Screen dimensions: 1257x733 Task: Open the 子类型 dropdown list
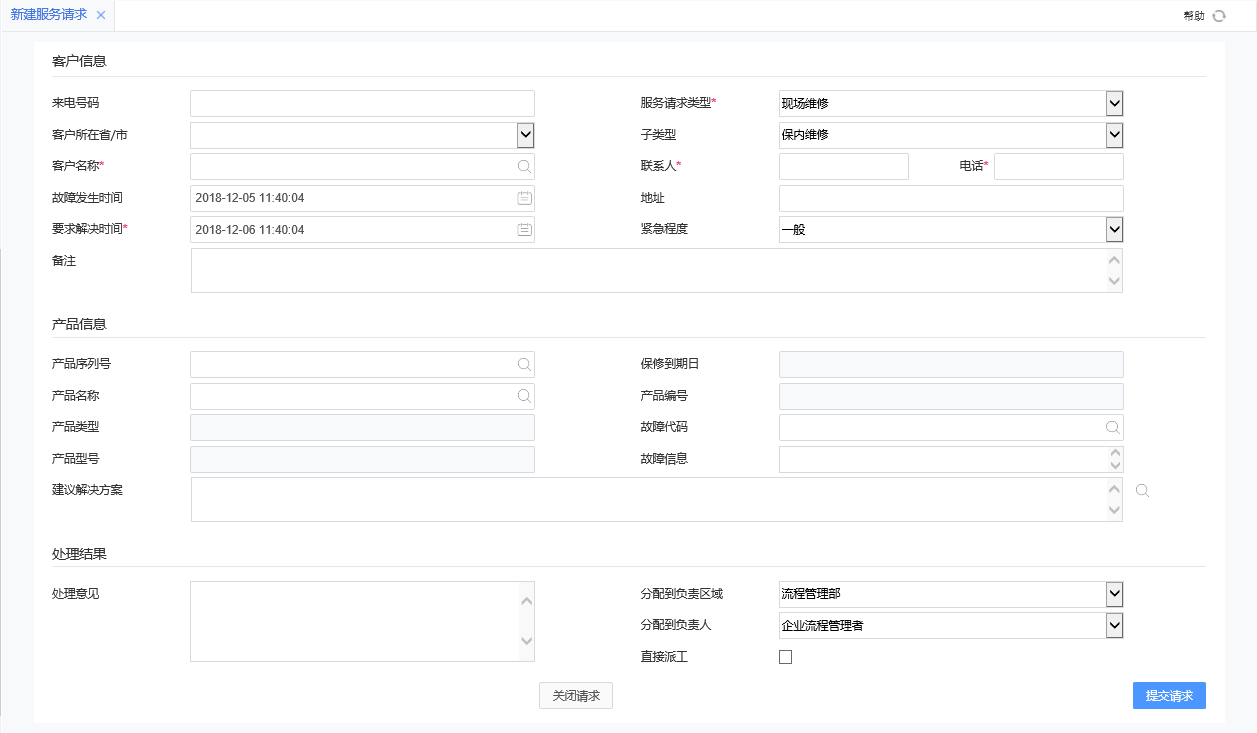click(x=1114, y=135)
